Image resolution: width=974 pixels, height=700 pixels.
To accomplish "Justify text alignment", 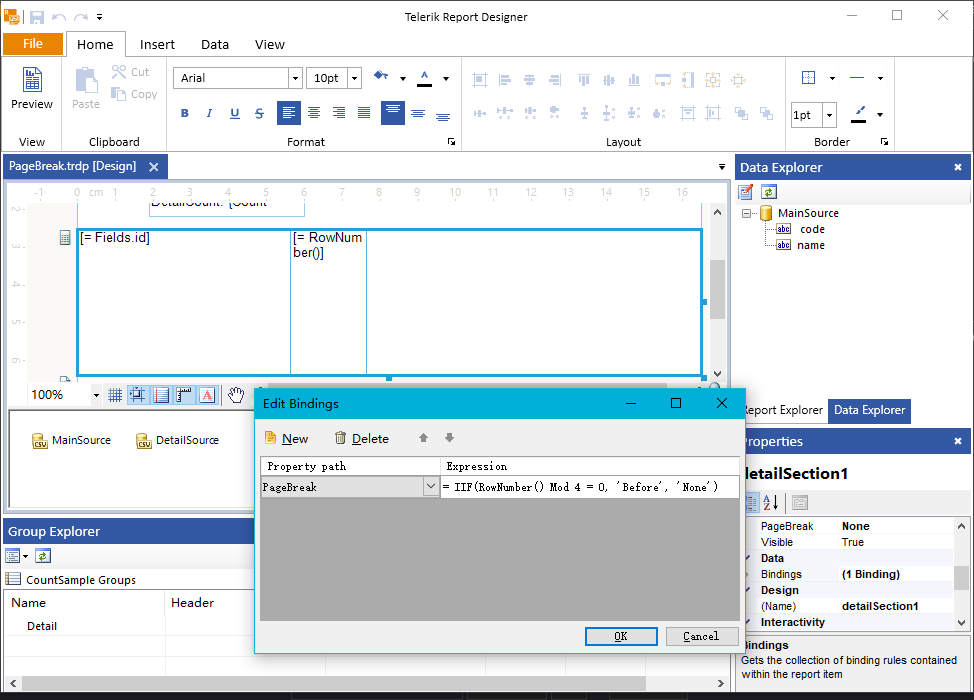I will pyautogui.click(x=364, y=112).
